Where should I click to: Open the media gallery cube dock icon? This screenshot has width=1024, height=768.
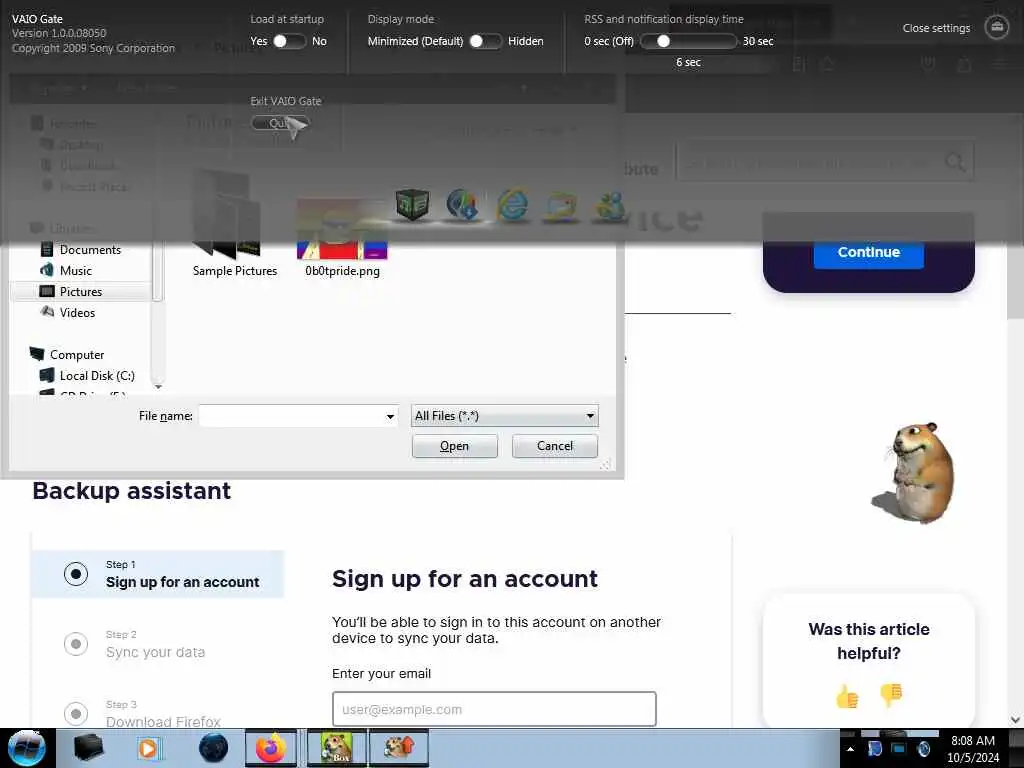(412, 204)
